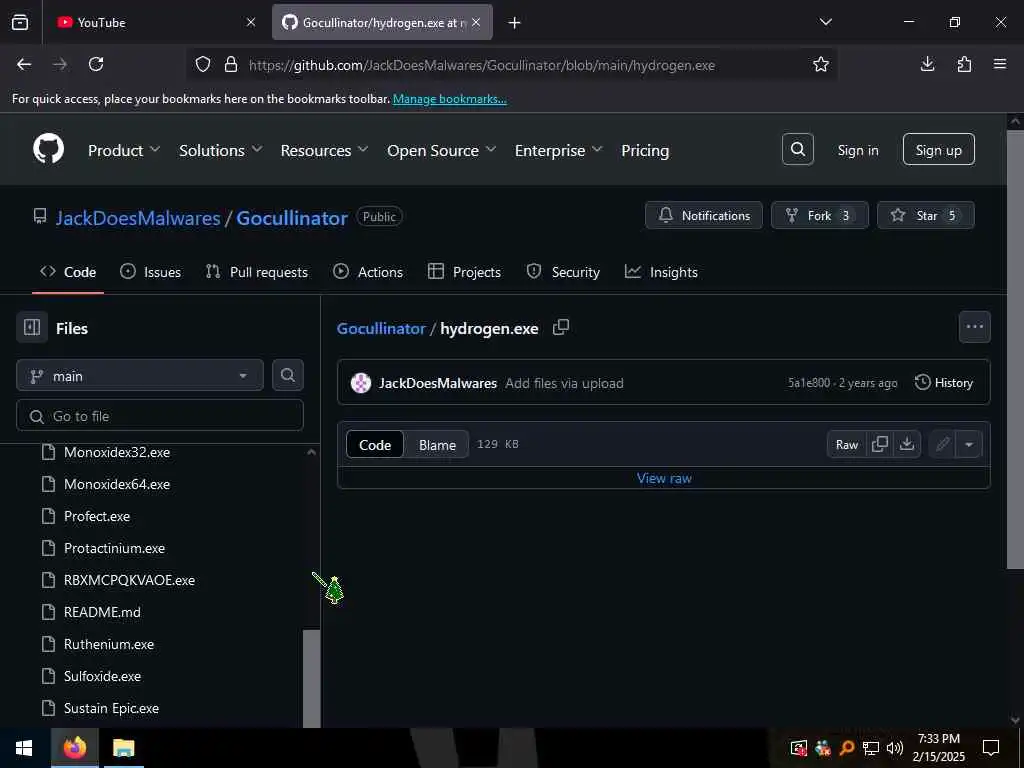Open a new browser tab
This screenshot has height=768, width=1024.
[x=515, y=23]
